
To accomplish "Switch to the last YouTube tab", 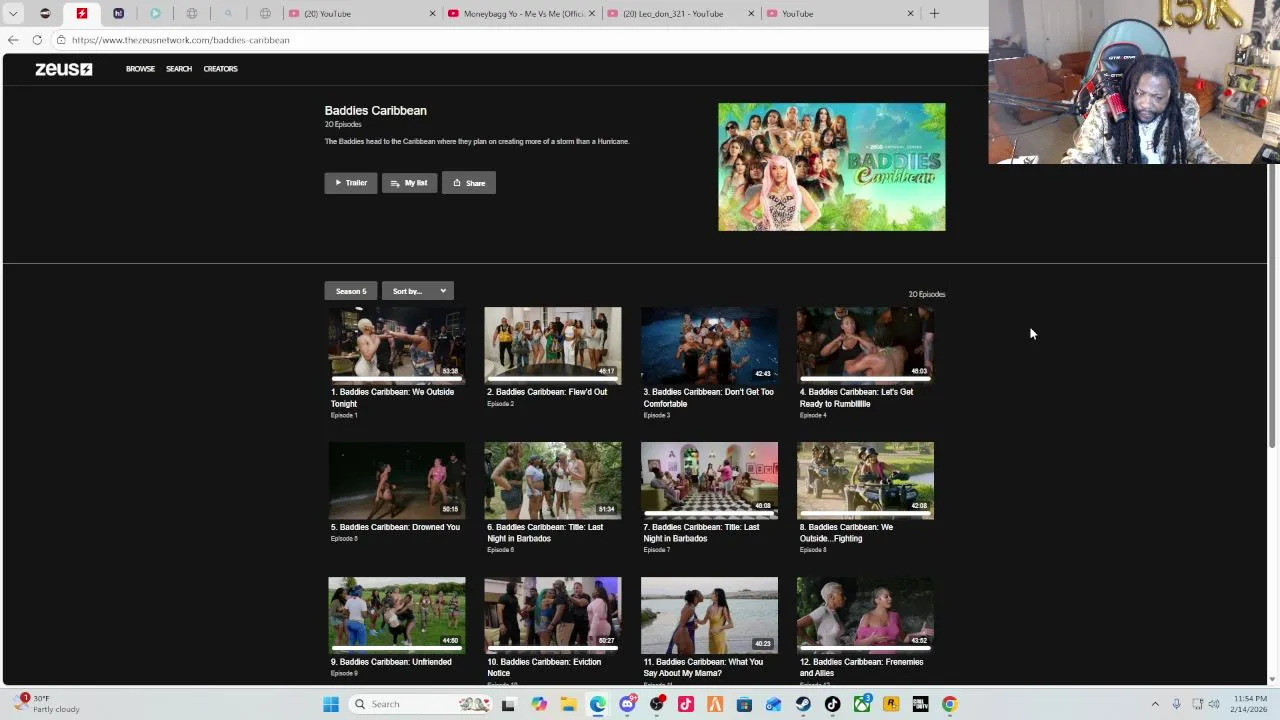I will click(x=840, y=14).
